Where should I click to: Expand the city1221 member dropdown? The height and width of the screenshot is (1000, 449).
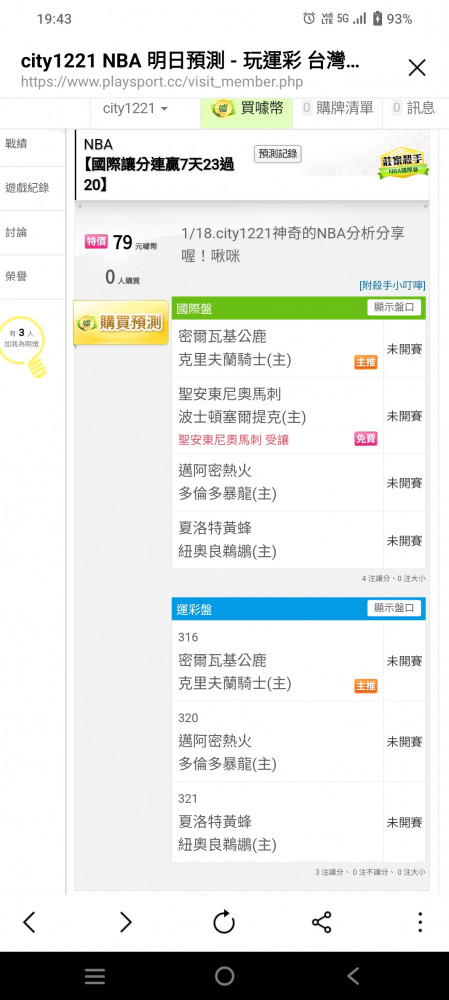(135, 108)
